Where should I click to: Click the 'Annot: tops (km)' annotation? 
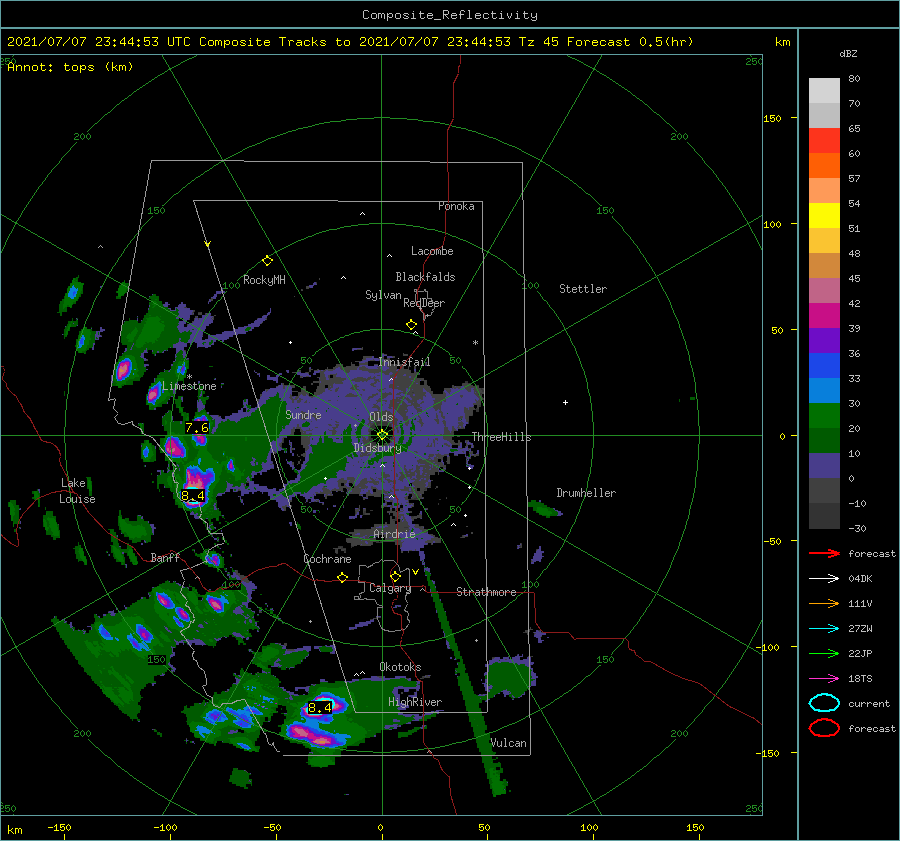coord(70,67)
